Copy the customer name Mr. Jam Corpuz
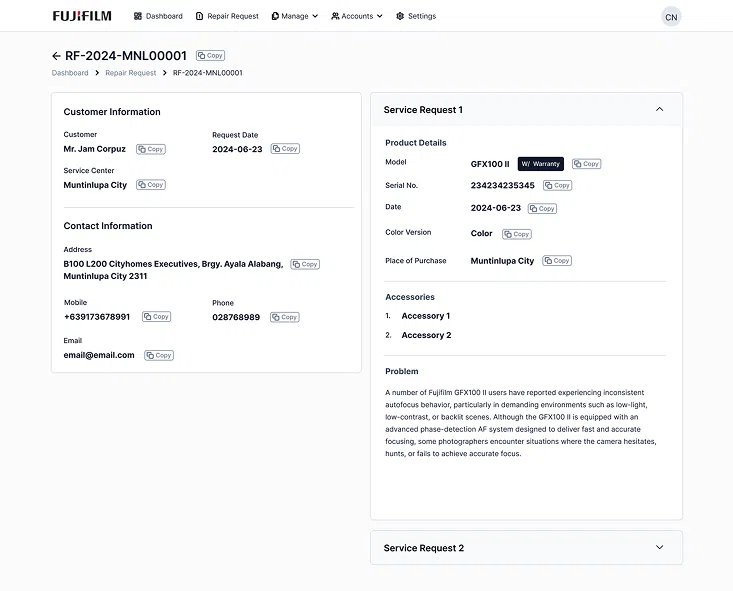This screenshot has width=733, height=591. pyautogui.click(x=151, y=149)
